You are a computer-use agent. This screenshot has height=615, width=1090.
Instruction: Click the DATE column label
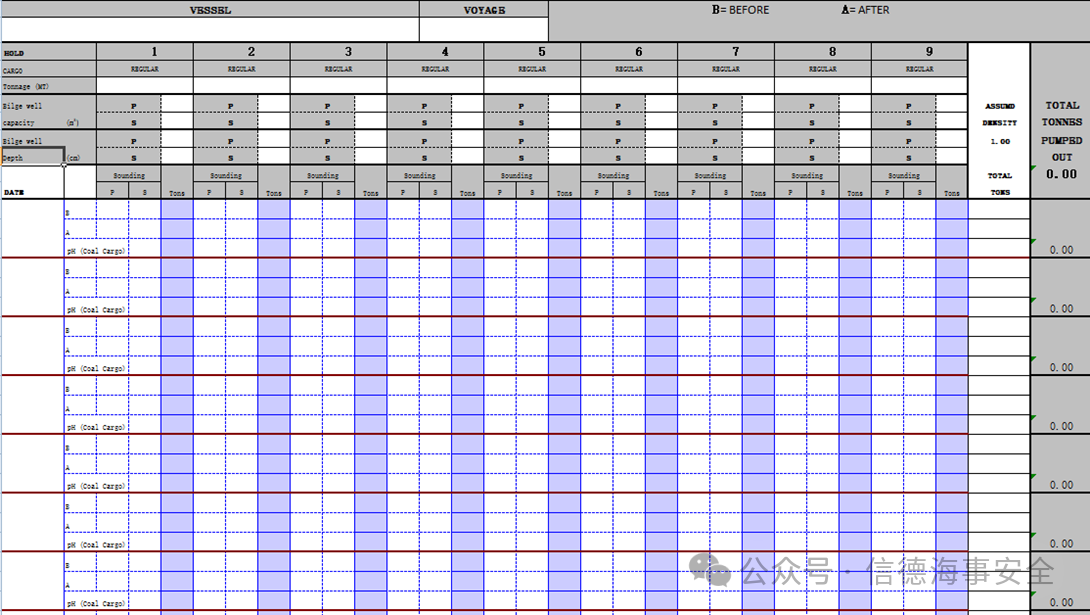click(x=14, y=192)
